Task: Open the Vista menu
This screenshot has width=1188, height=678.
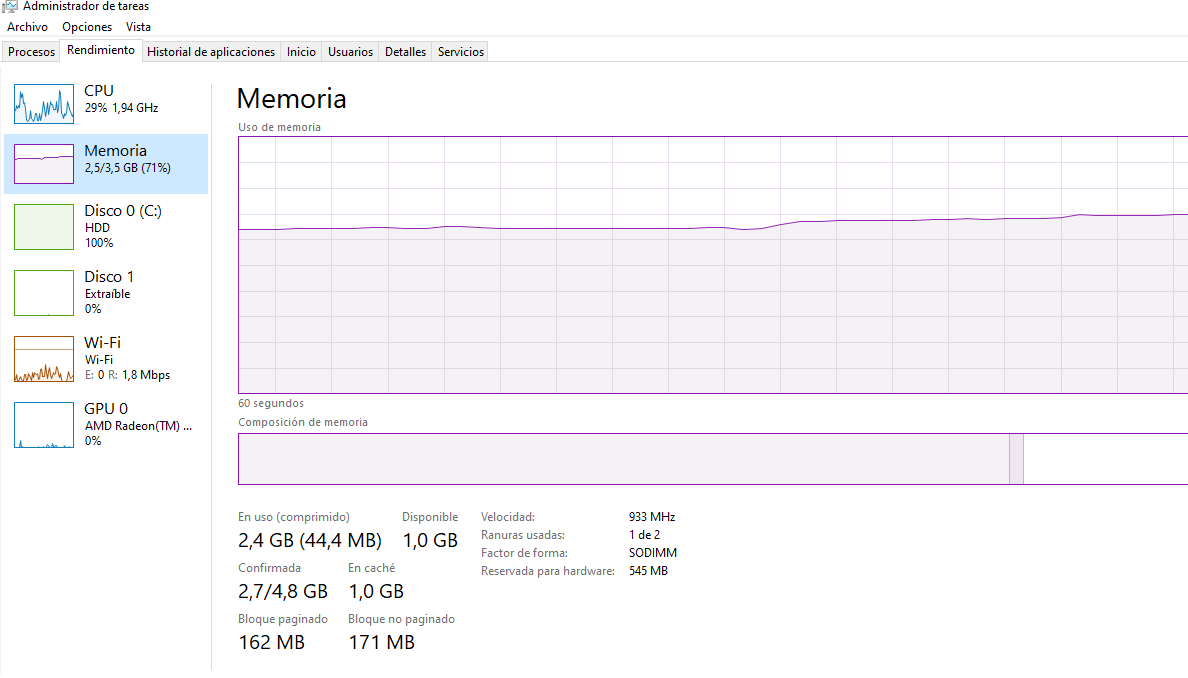Action: 138,27
